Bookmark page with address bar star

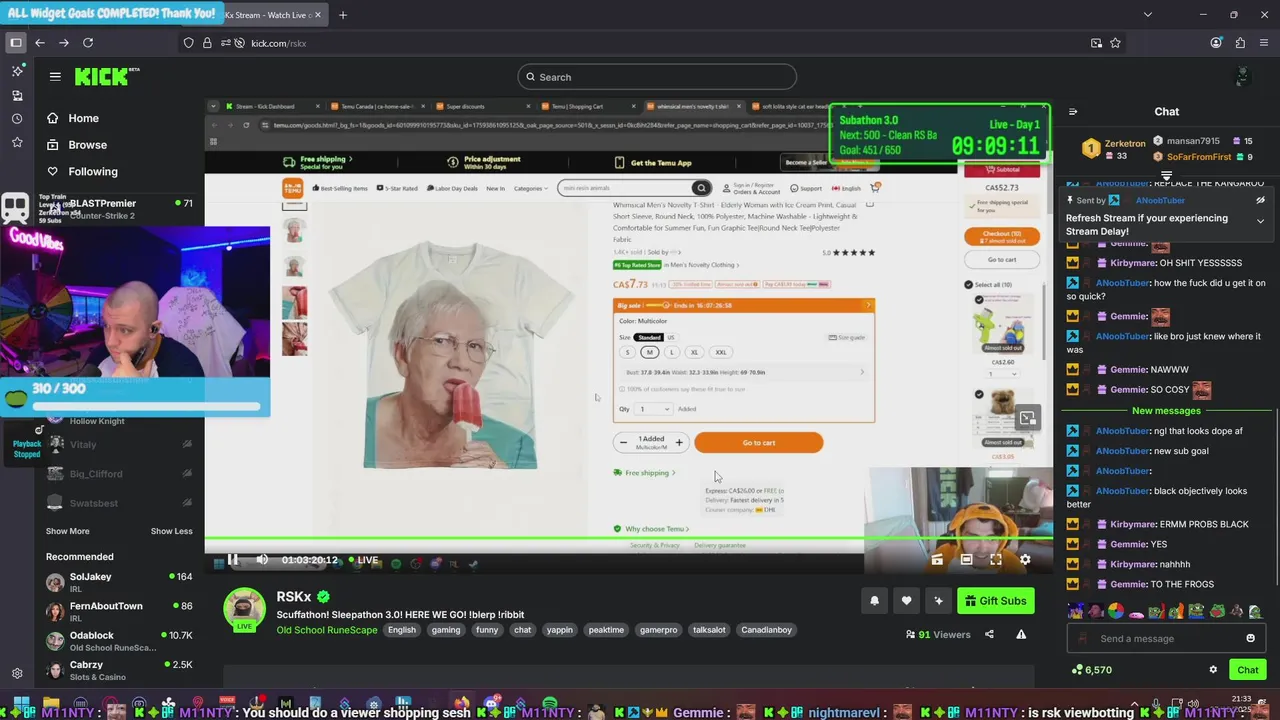[x=1115, y=43]
